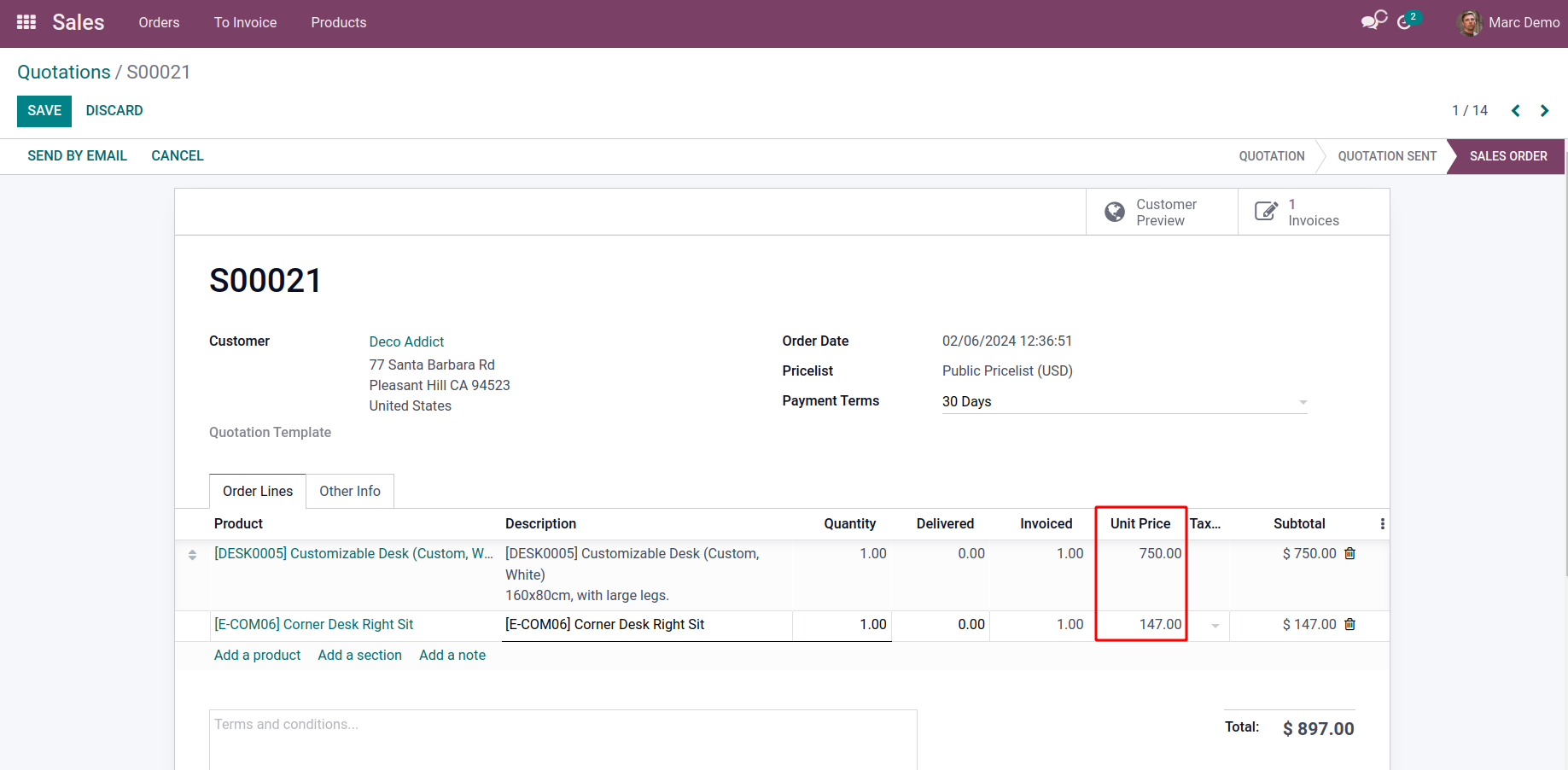Screen dimensions: 1568x770
Task: Open the activities clock icon
Action: pos(1405,22)
